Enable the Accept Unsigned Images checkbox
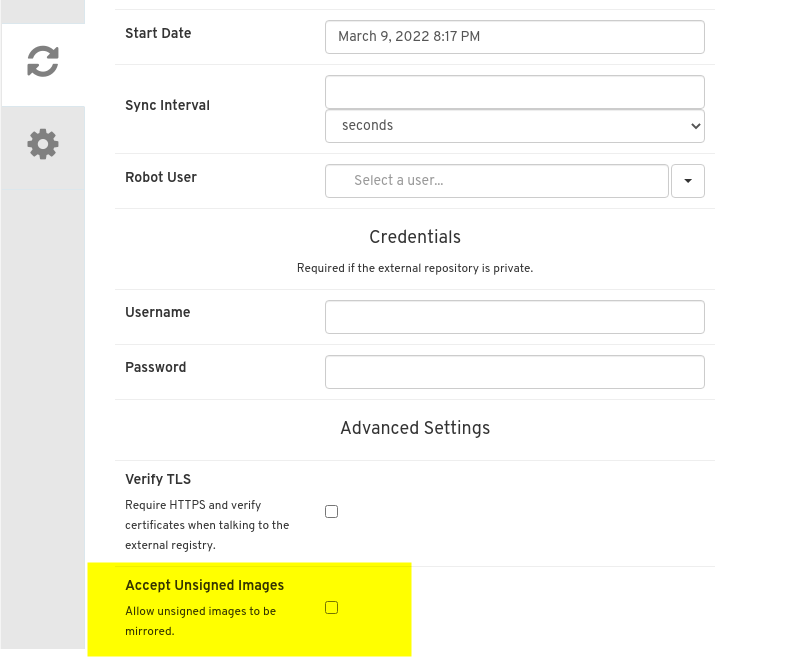The width and height of the screenshot is (801, 657). 331,607
